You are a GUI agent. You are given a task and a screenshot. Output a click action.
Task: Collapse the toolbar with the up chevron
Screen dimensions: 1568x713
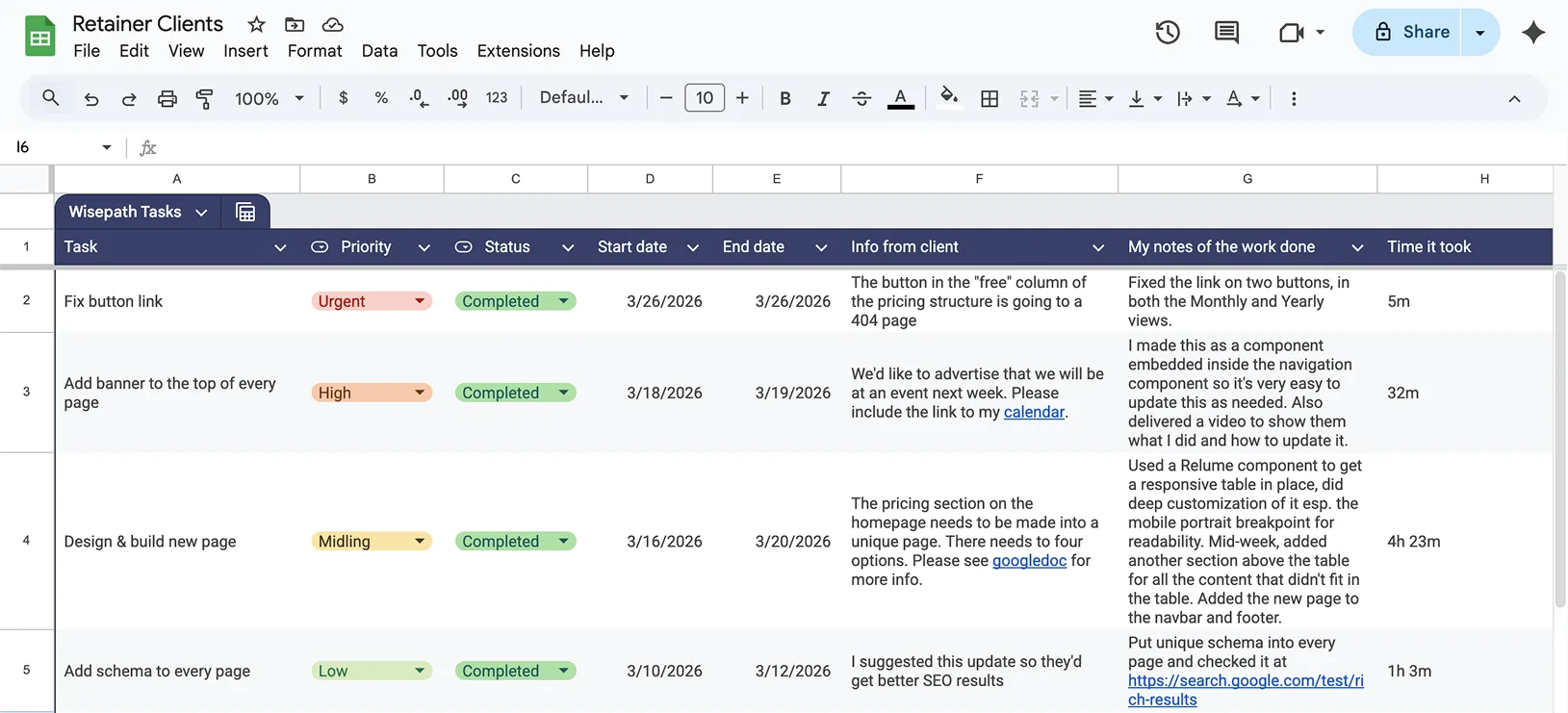pos(1514,98)
